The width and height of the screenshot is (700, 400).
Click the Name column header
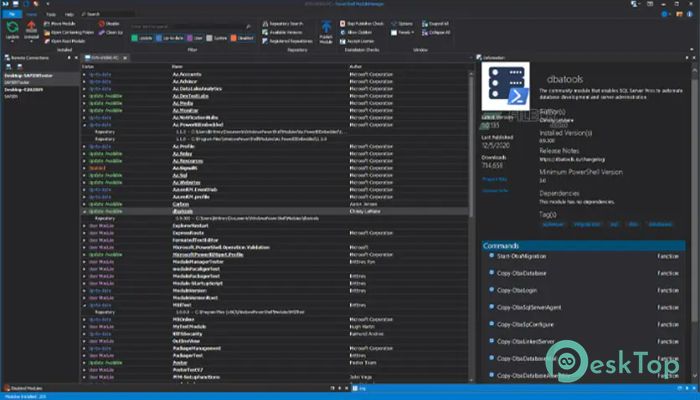[x=177, y=67]
